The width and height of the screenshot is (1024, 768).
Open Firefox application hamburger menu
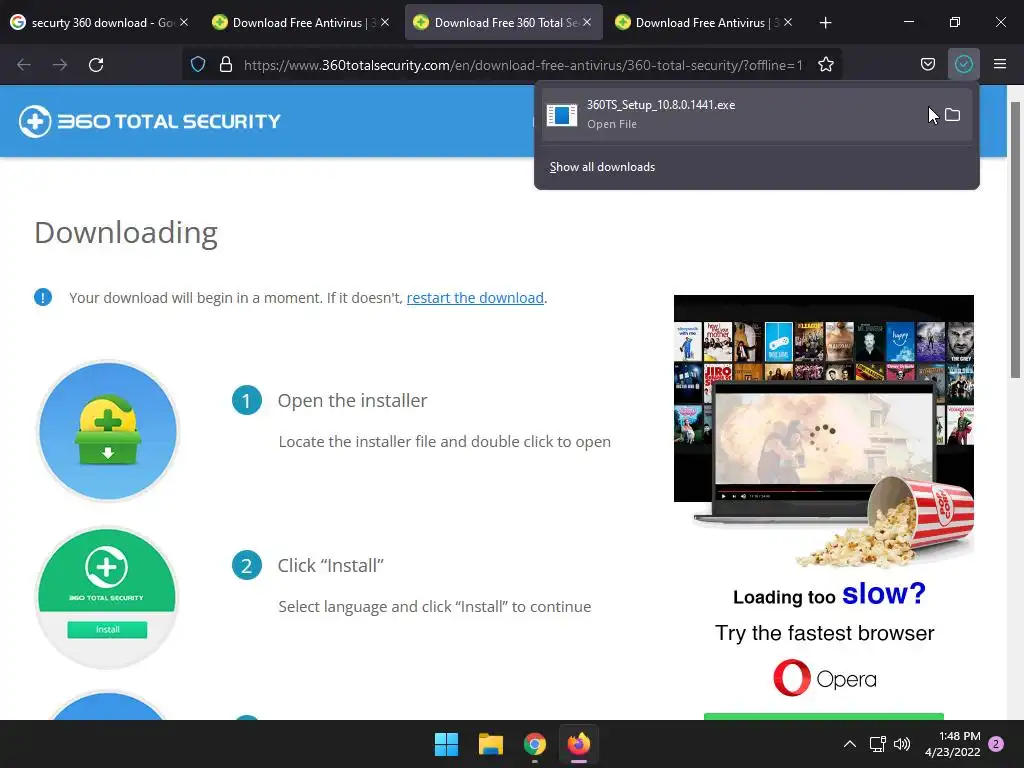pos(1000,64)
